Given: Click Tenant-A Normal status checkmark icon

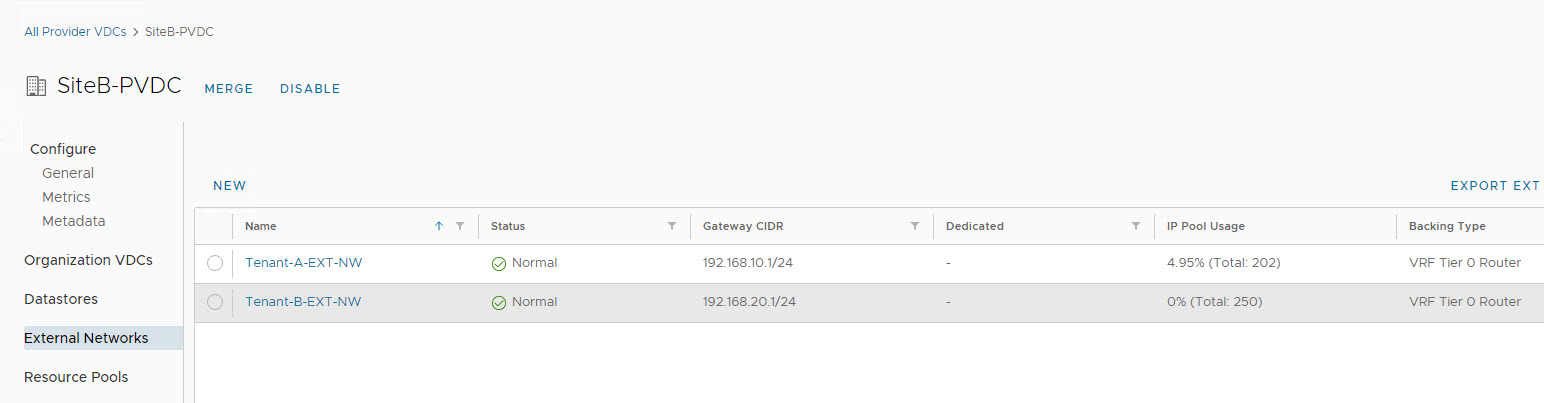Looking at the screenshot, I should pos(499,264).
